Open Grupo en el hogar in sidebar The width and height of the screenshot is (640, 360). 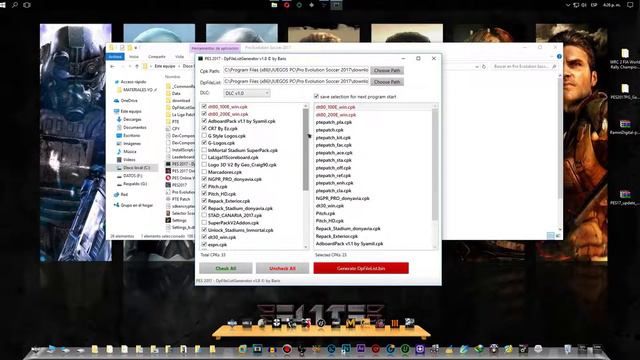pos(136,205)
